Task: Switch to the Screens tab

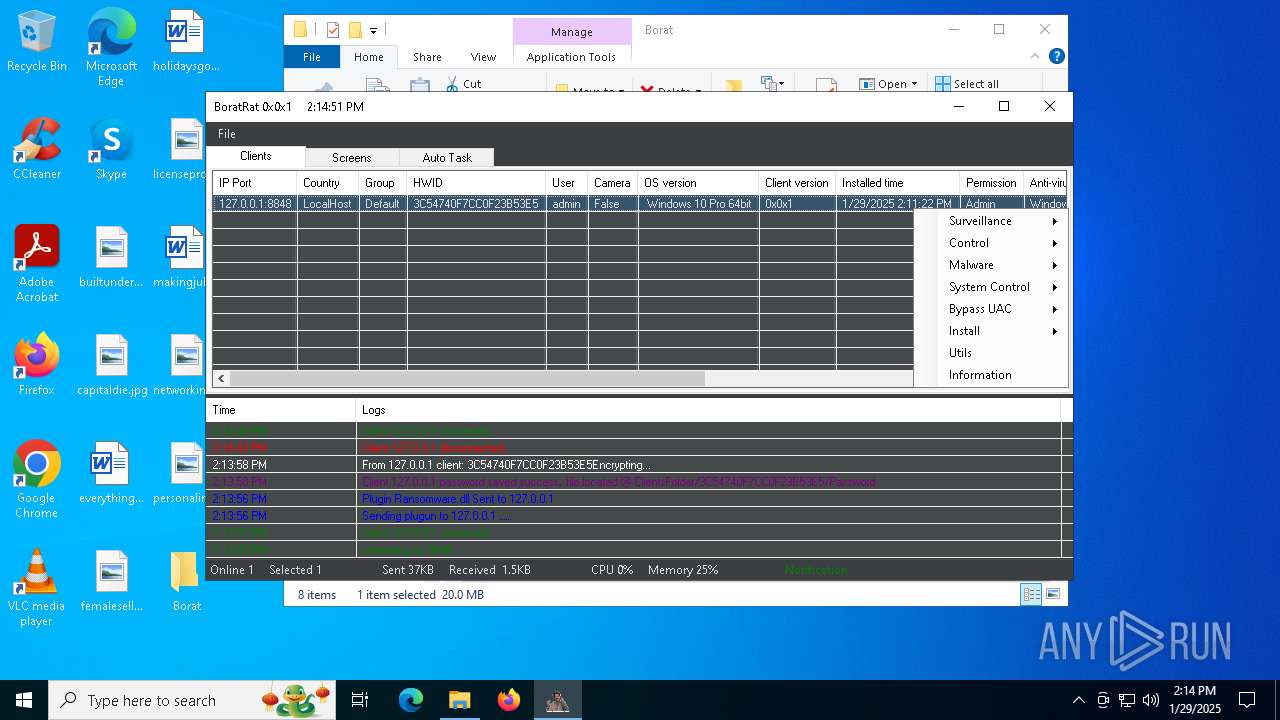Action: click(x=352, y=158)
